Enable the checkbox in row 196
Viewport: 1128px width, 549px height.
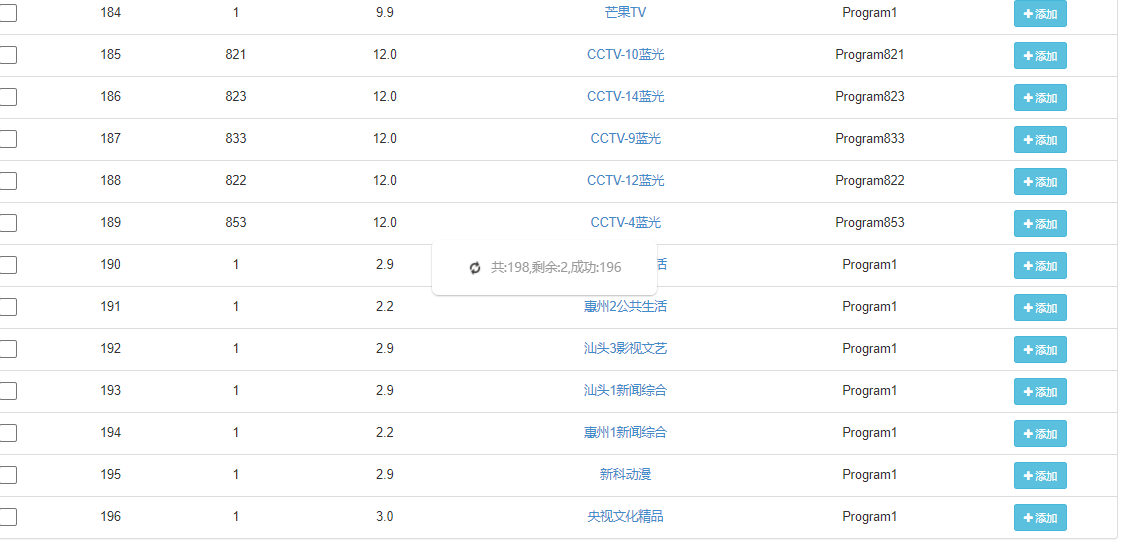(8, 517)
